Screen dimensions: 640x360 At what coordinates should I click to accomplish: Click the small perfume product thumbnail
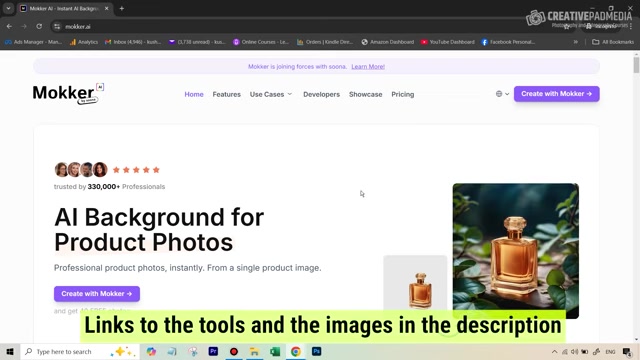(415, 284)
